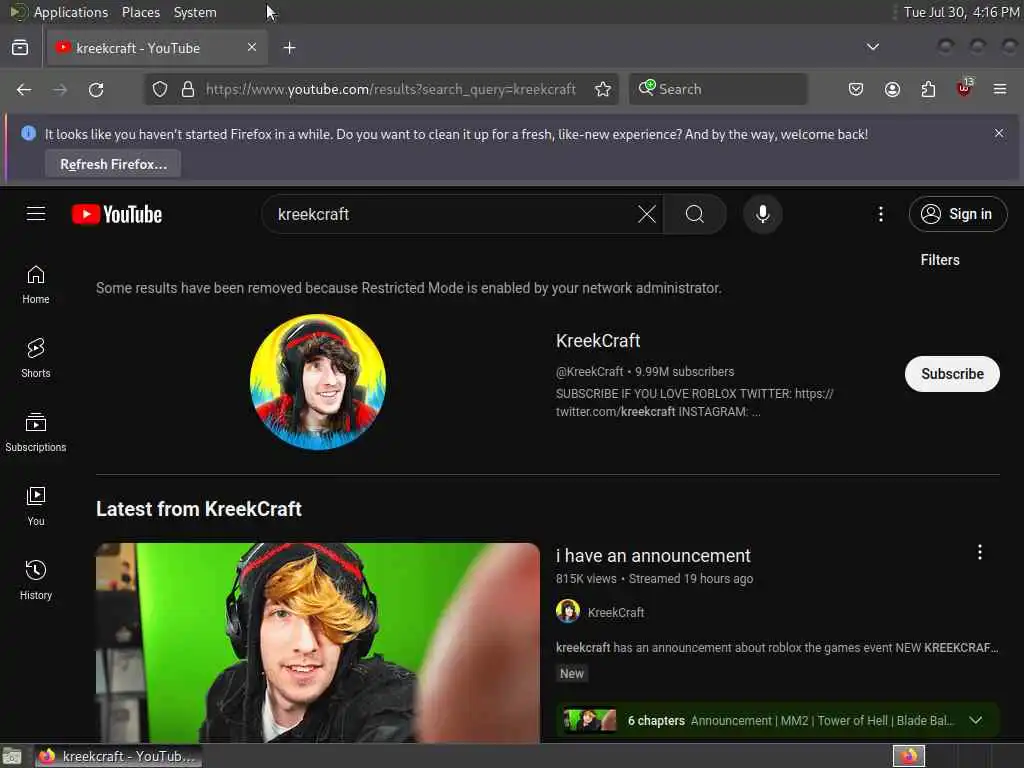Click the show desktop taskbar icon

coord(12,757)
